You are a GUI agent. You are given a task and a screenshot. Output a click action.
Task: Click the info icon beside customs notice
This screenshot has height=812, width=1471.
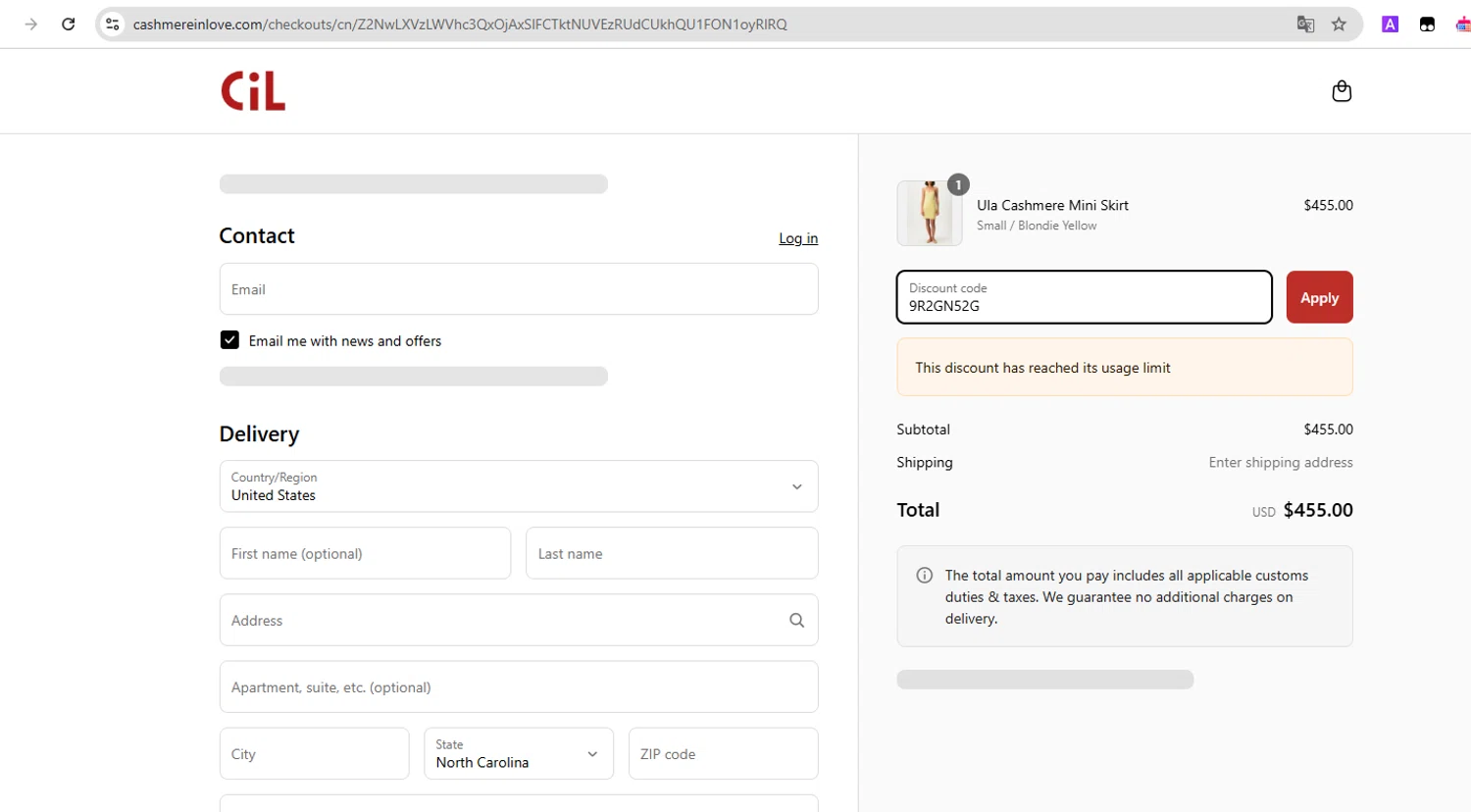pyautogui.click(x=924, y=576)
